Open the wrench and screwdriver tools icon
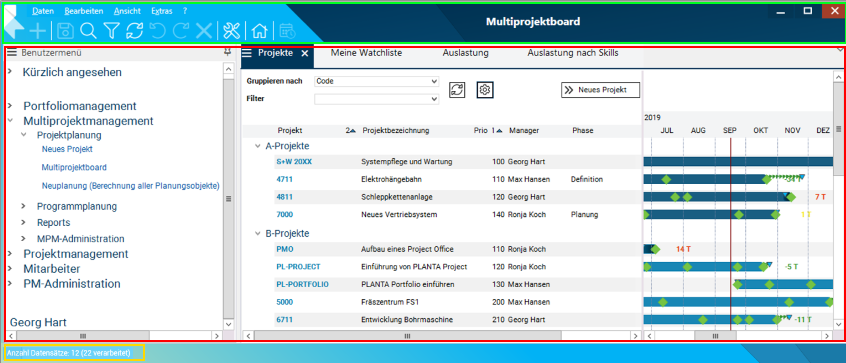This screenshot has width=846, height=363. click(231, 31)
